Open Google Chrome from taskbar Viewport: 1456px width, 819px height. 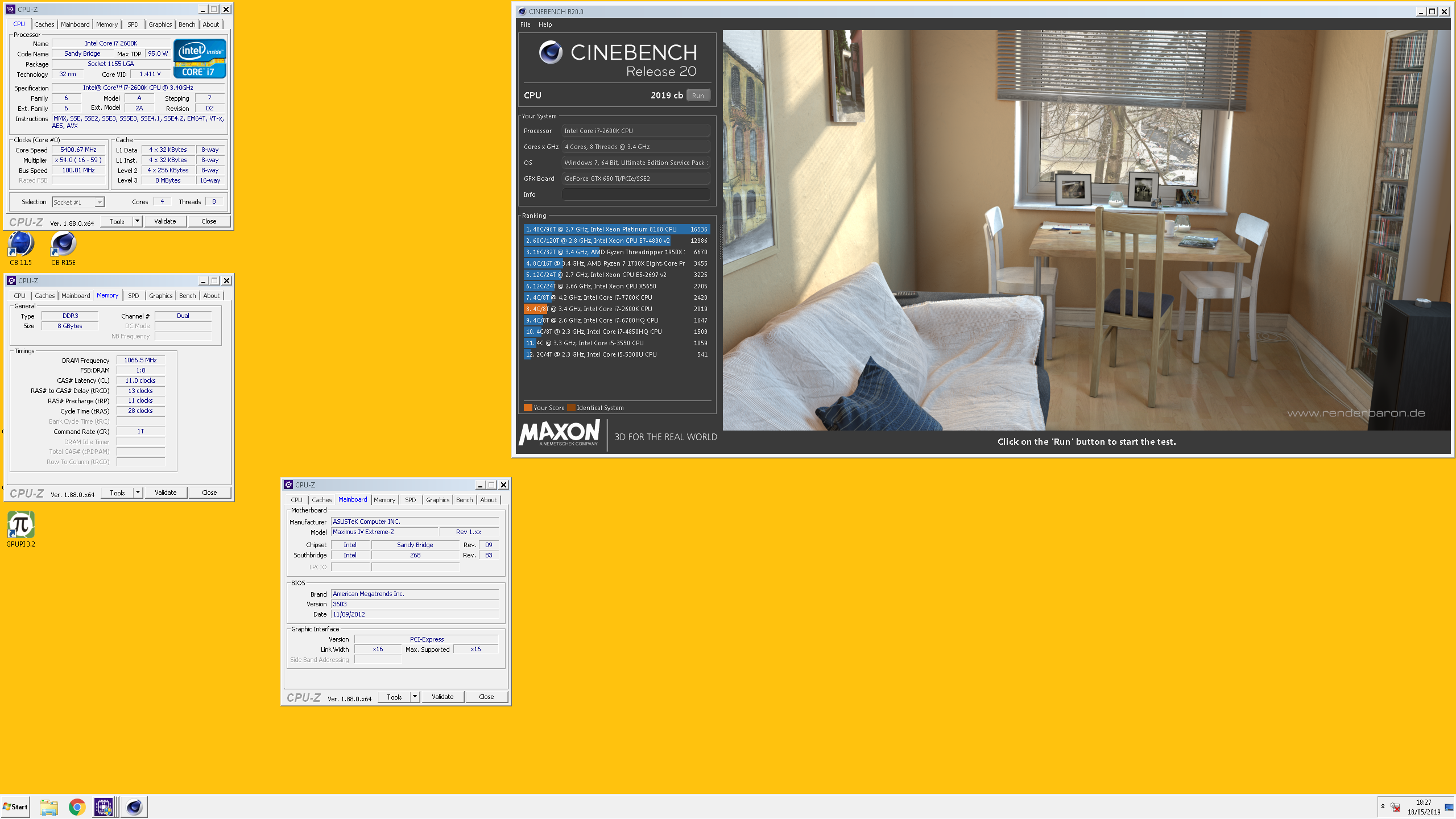[77, 806]
